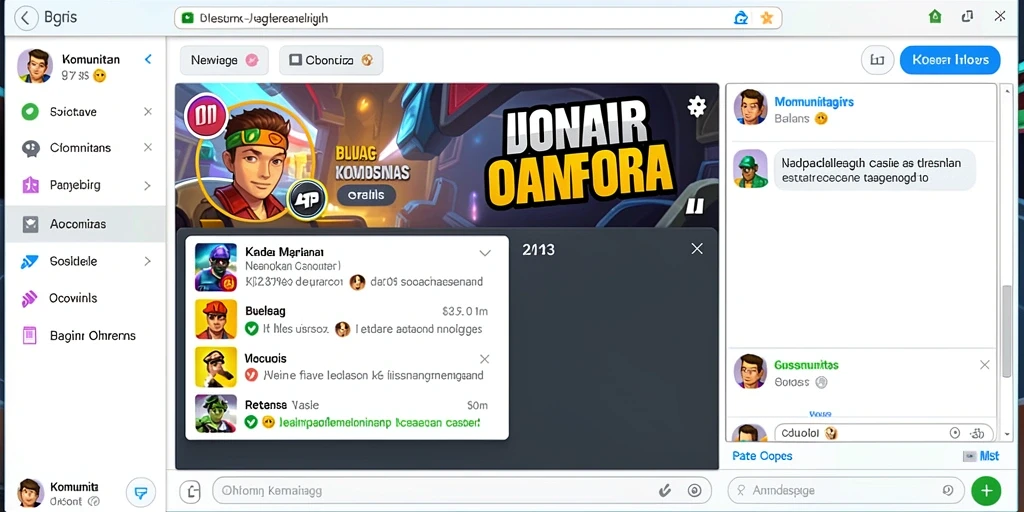Click the settings gear on banner
Screen dimensions: 1024x512
click(x=697, y=106)
